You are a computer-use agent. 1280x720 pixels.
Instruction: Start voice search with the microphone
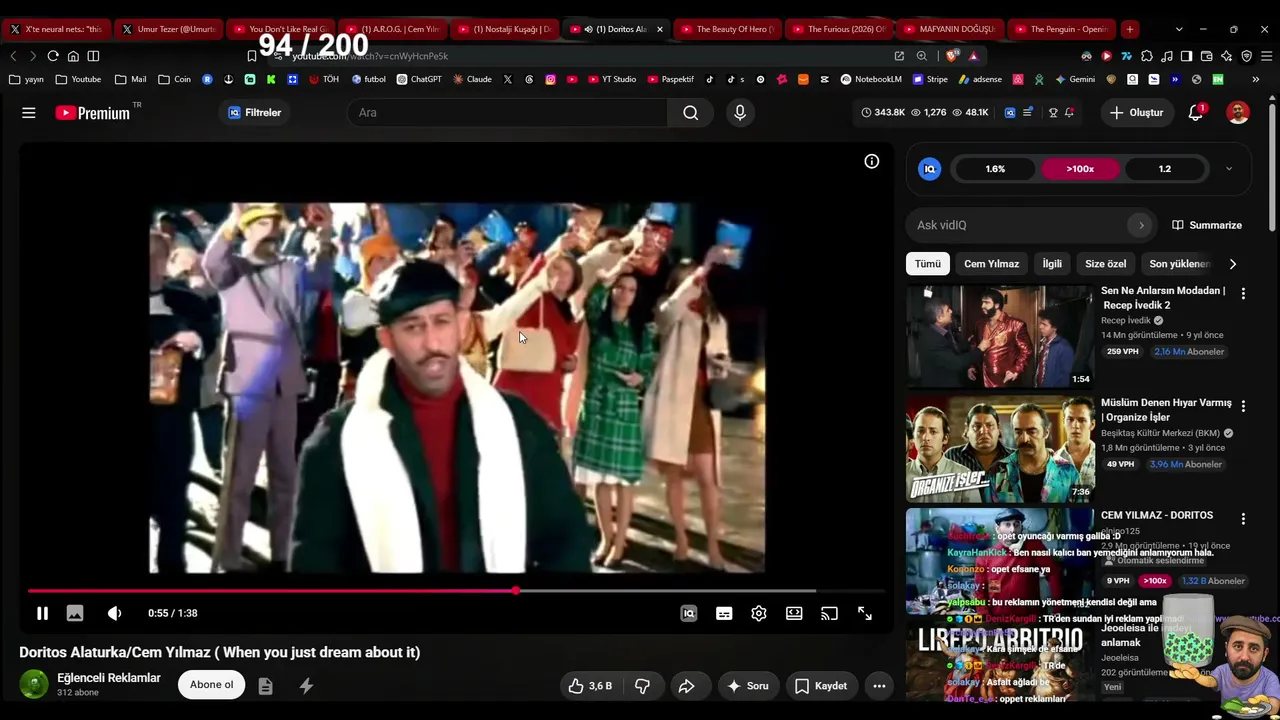740,113
